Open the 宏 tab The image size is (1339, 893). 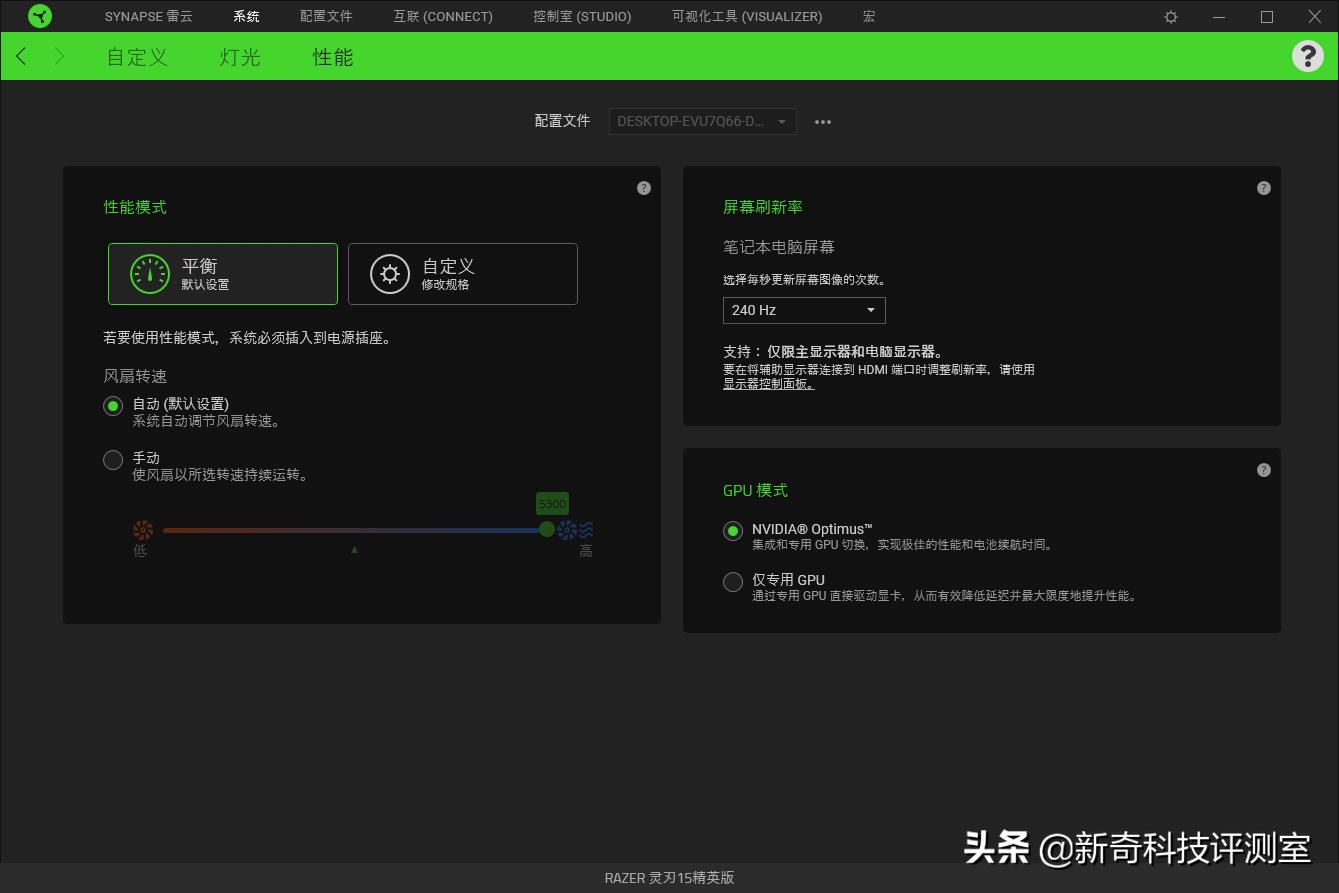coord(869,17)
